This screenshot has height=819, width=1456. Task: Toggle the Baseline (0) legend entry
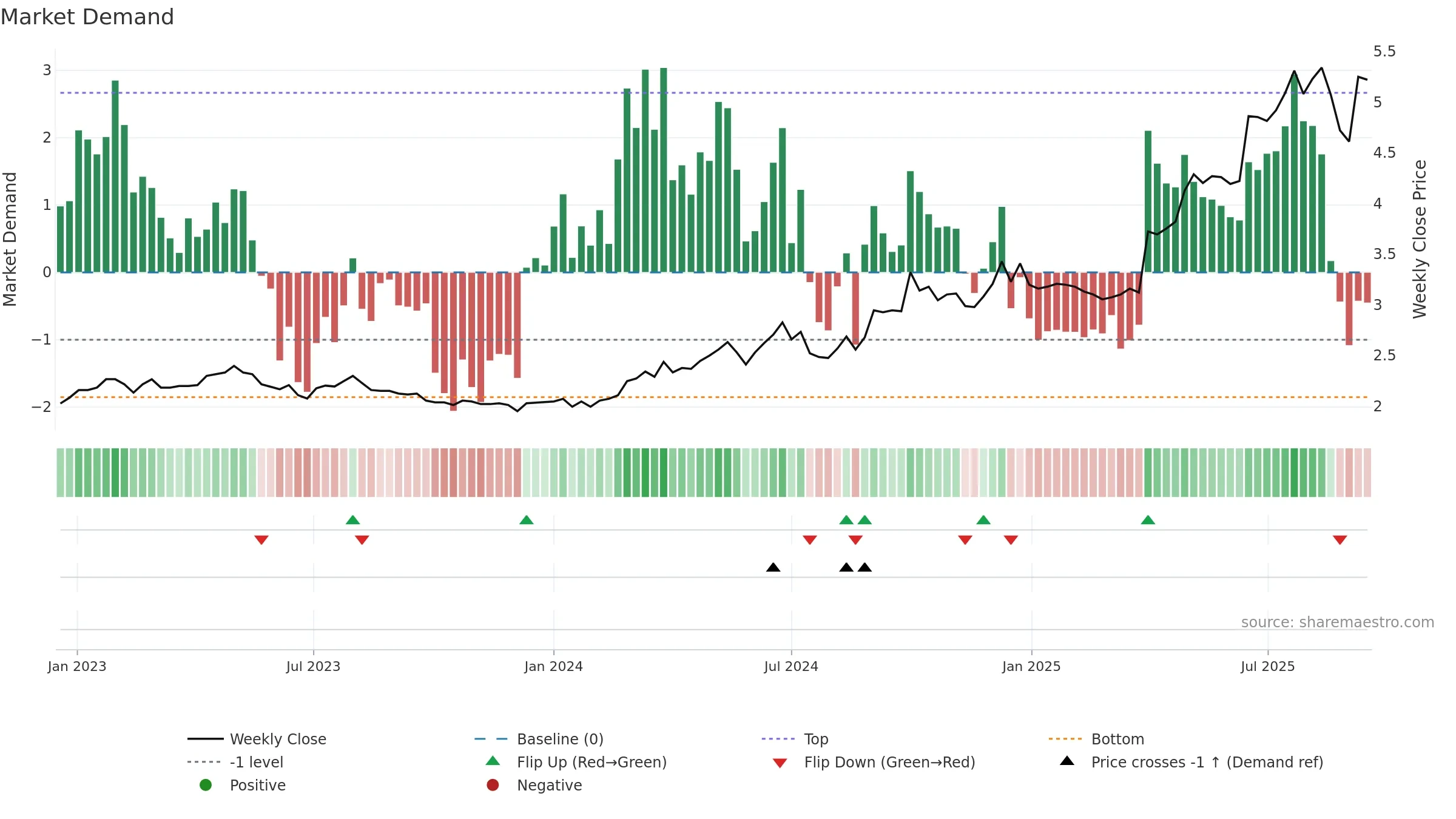539,739
